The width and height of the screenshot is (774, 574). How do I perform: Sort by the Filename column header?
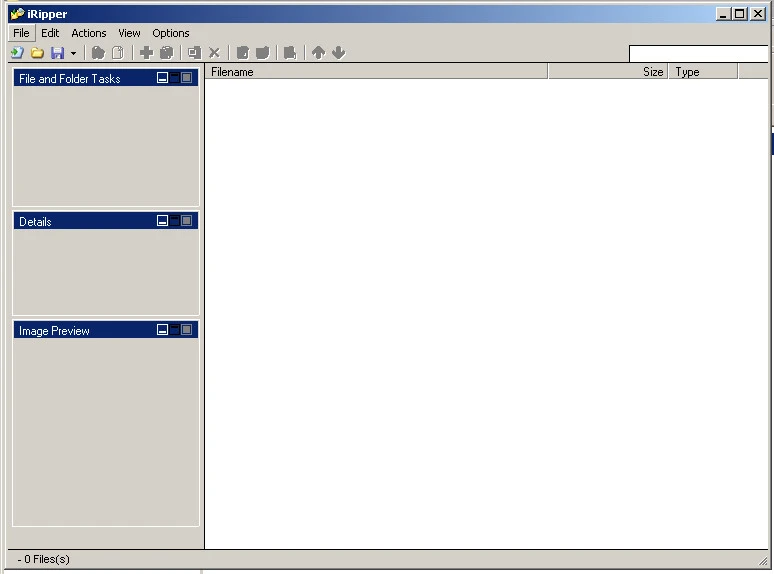pos(377,72)
